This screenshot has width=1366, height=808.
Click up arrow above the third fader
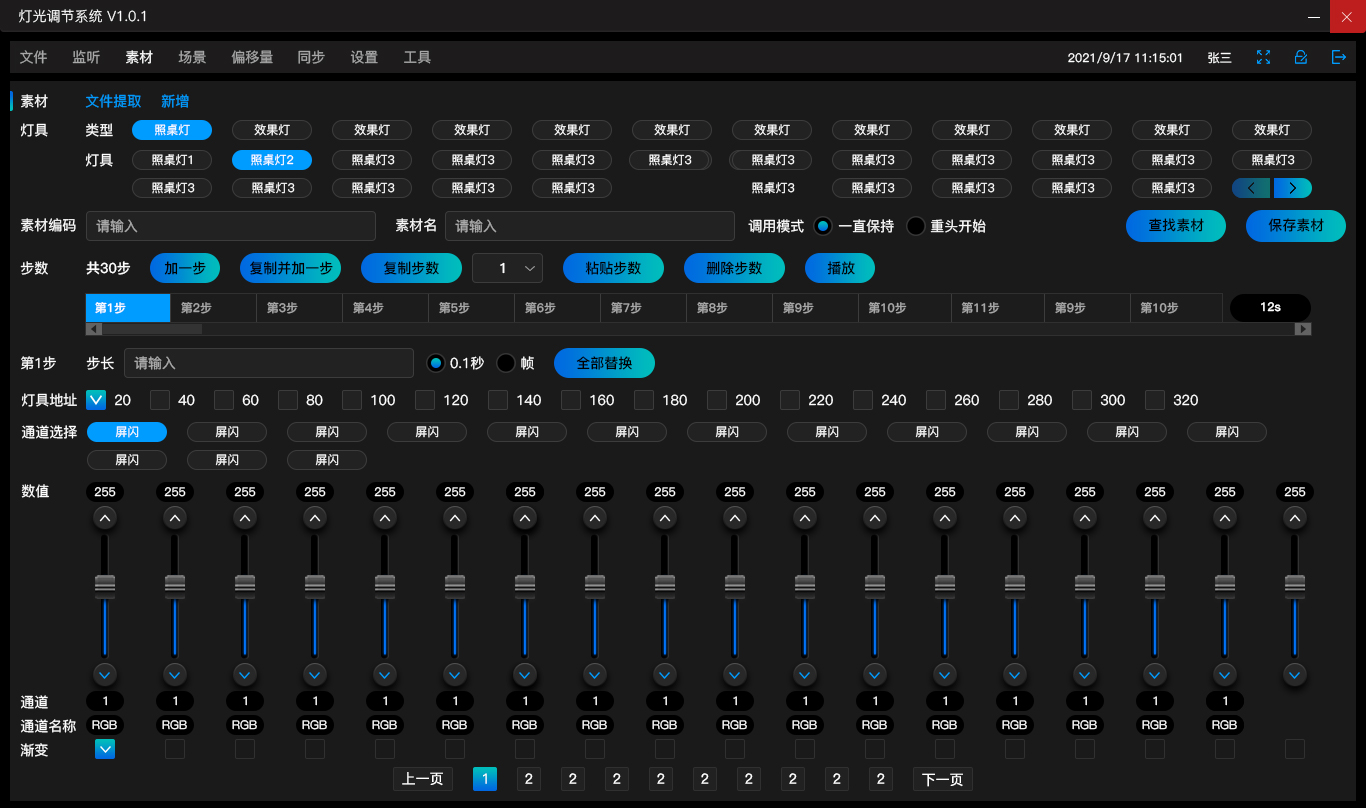click(x=245, y=518)
